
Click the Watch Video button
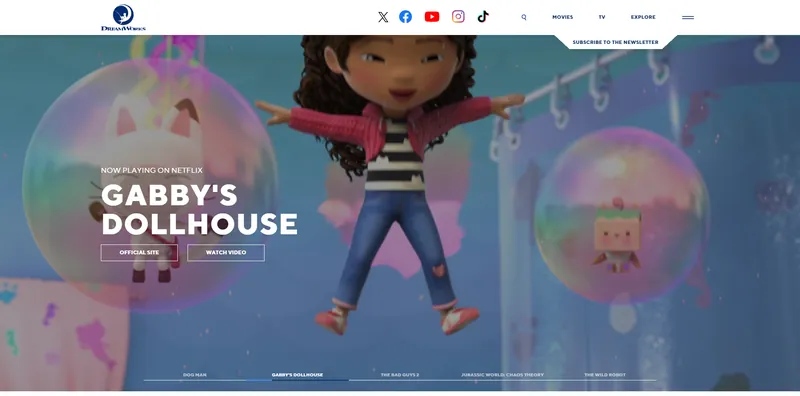click(x=226, y=253)
